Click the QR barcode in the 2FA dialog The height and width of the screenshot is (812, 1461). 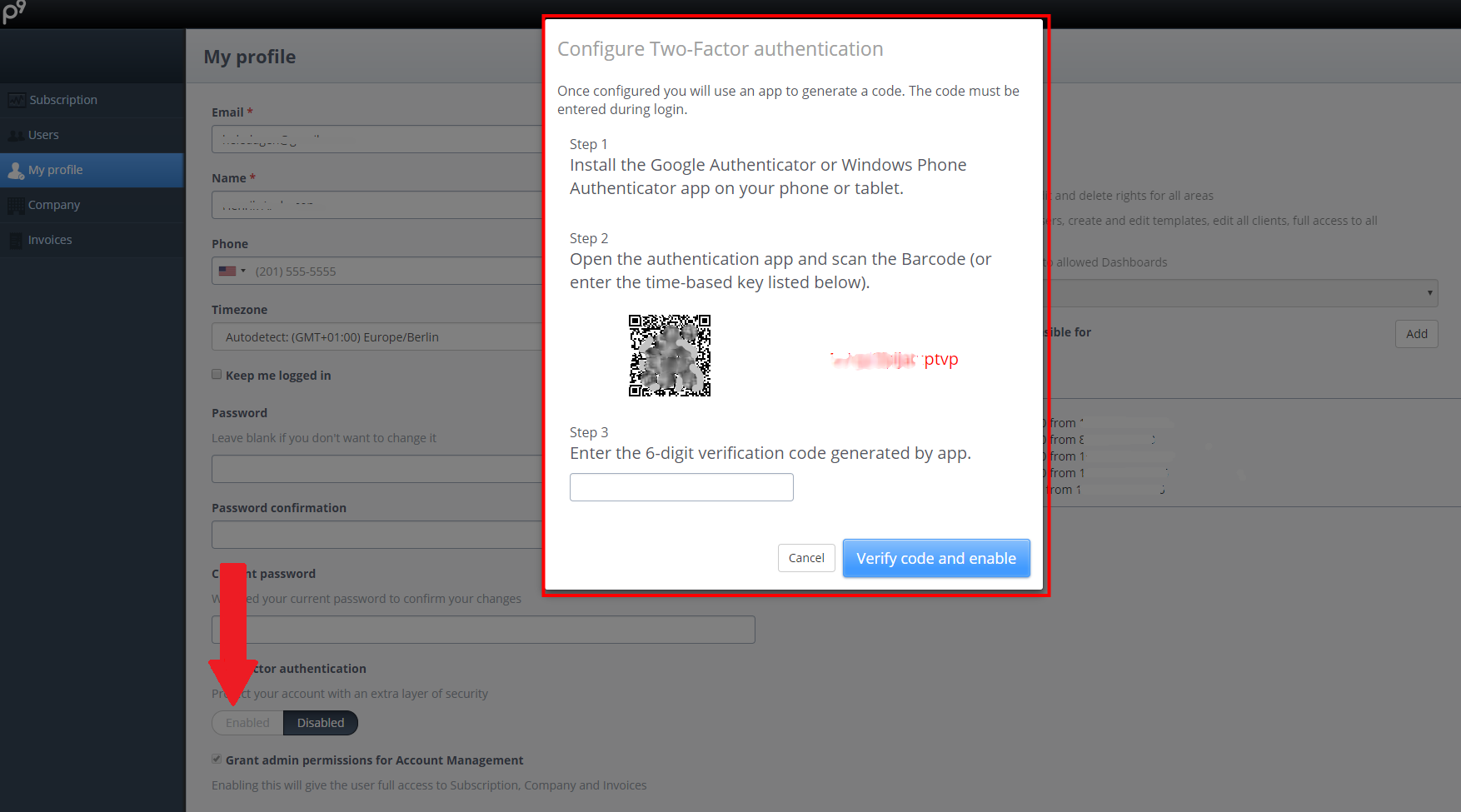pos(670,356)
